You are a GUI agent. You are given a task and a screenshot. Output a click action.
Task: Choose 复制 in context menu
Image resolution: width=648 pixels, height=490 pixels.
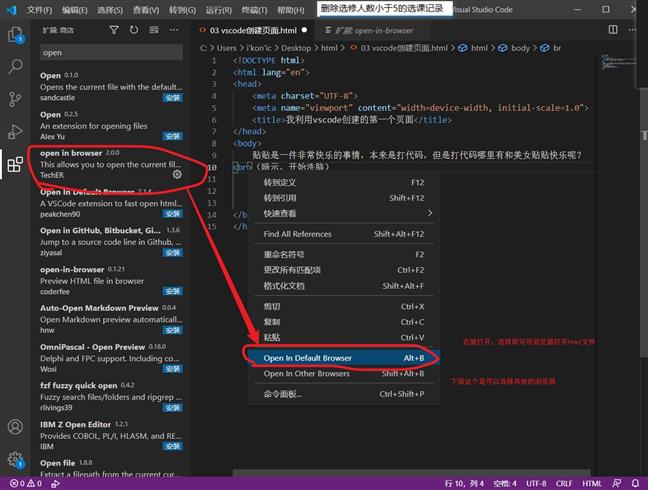[344, 322]
